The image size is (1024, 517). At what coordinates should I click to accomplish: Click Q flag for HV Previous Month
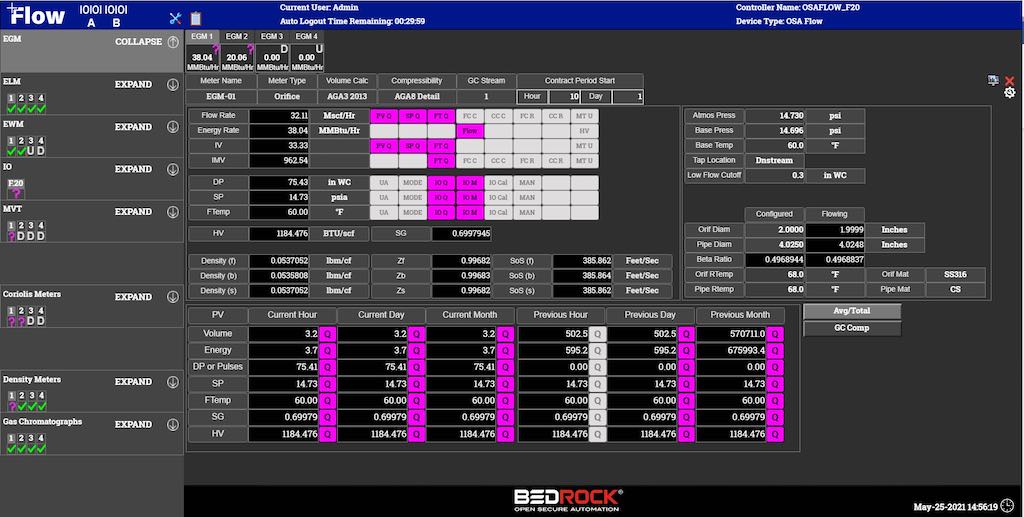click(x=775, y=434)
